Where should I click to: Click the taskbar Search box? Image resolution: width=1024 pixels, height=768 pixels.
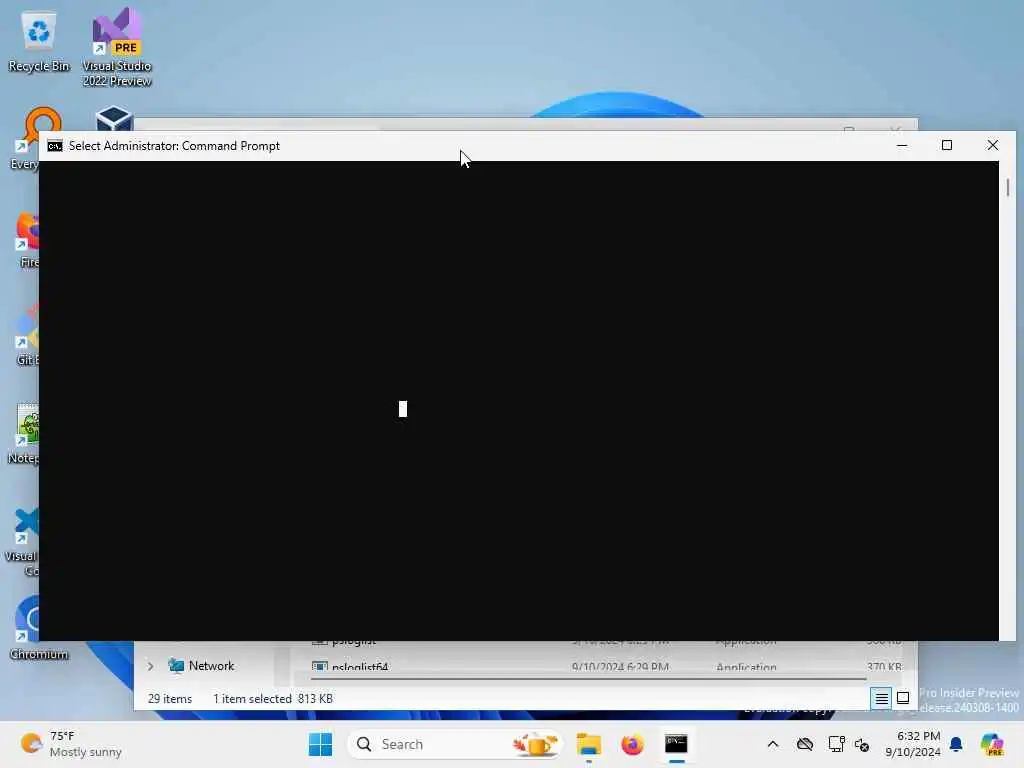pyautogui.click(x=455, y=744)
